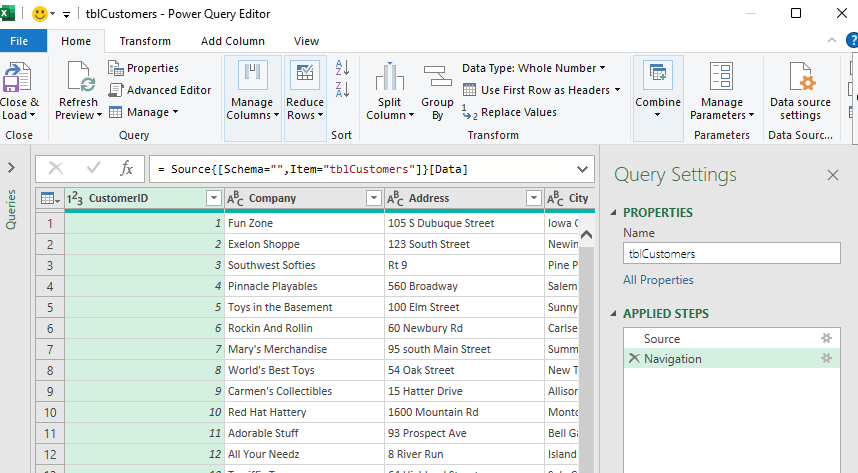Viewport: 858px width, 473px height.
Task: Switch to the Add Column tab
Action: 233,41
